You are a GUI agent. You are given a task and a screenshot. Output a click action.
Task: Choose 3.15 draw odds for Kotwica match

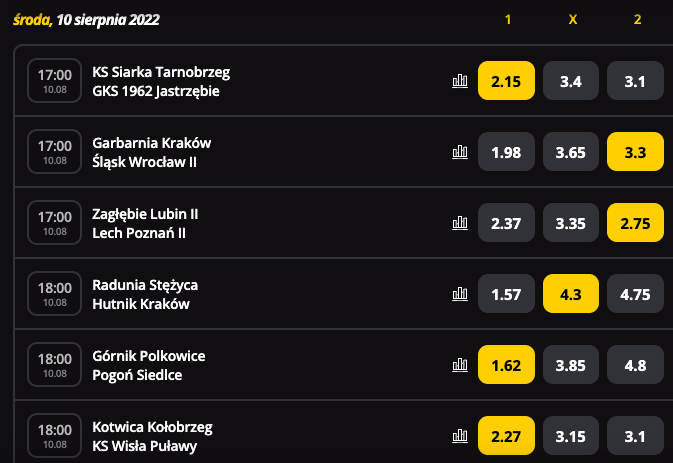571,436
